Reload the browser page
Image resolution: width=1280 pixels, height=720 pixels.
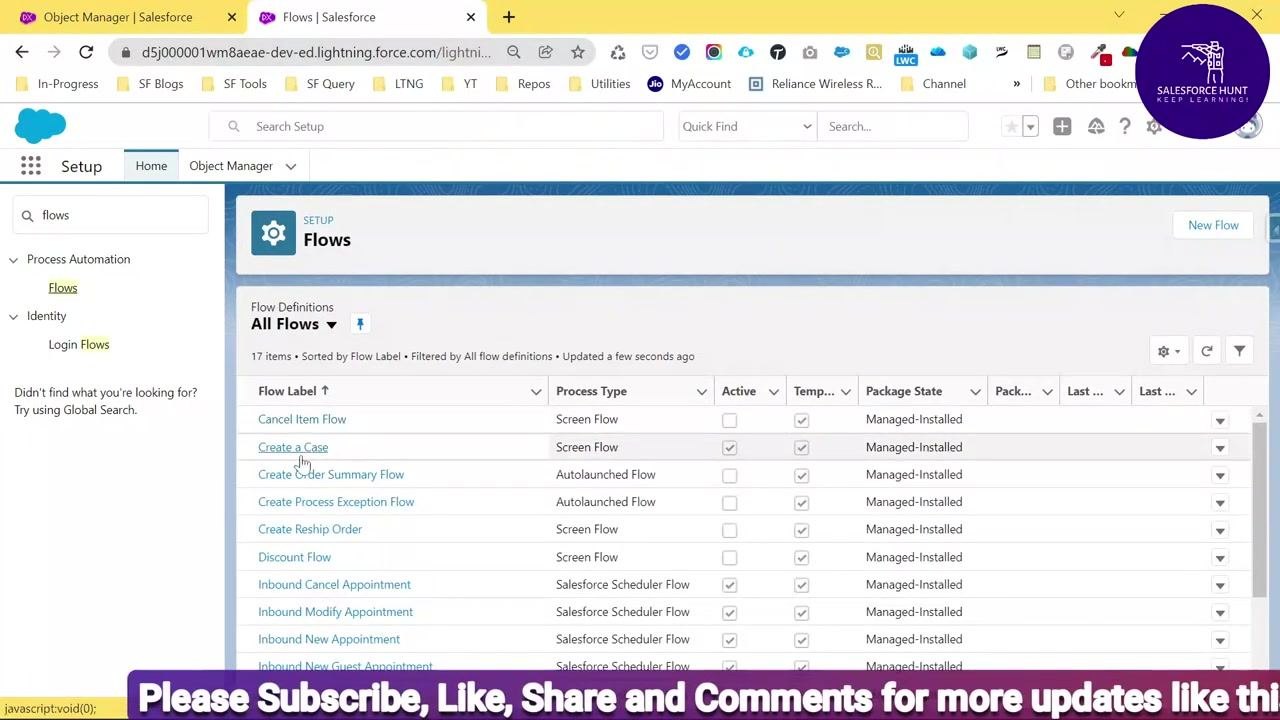pos(86,52)
